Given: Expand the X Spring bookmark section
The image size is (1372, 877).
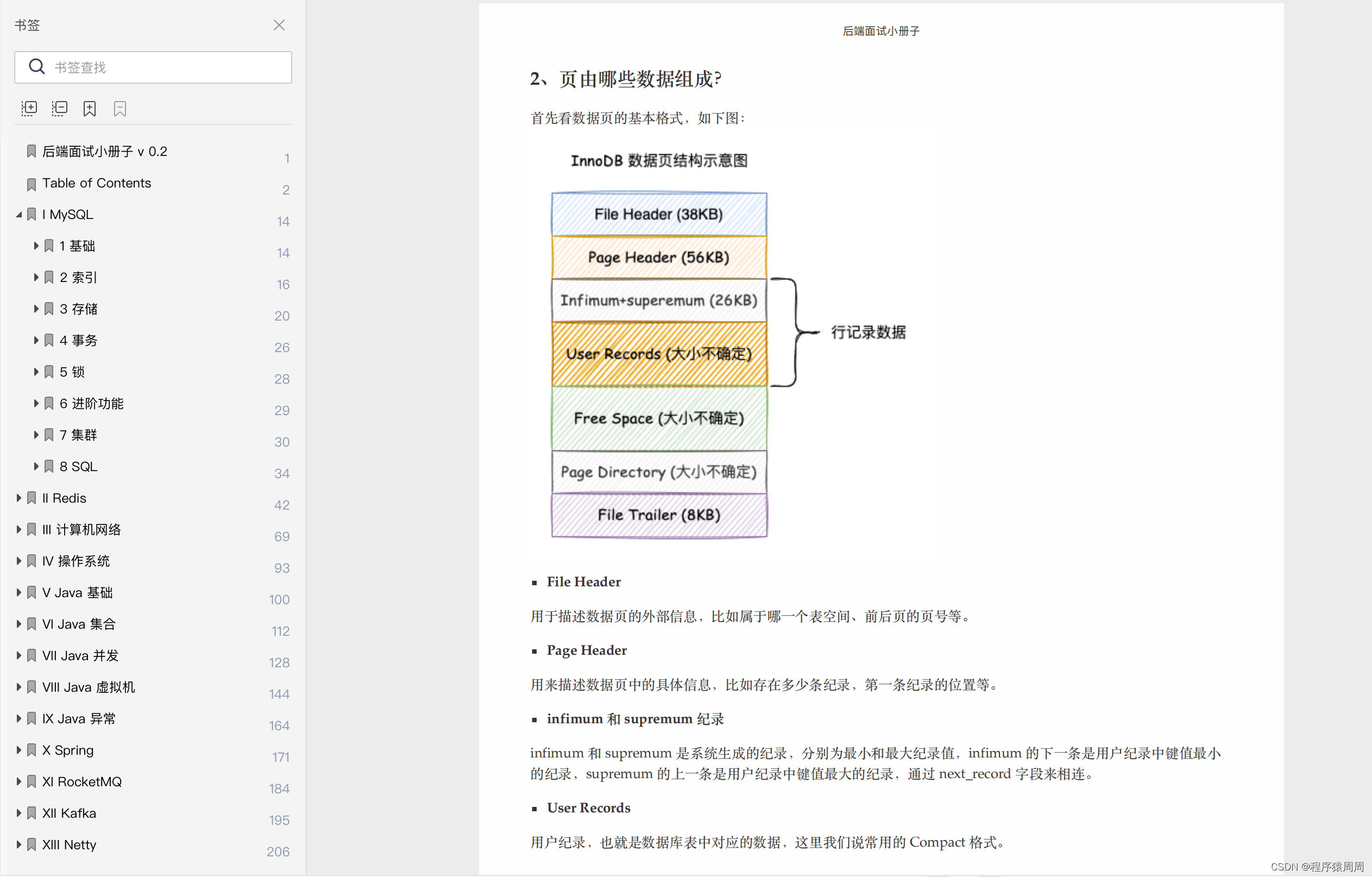Looking at the screenshot, I should coord(19,750).
